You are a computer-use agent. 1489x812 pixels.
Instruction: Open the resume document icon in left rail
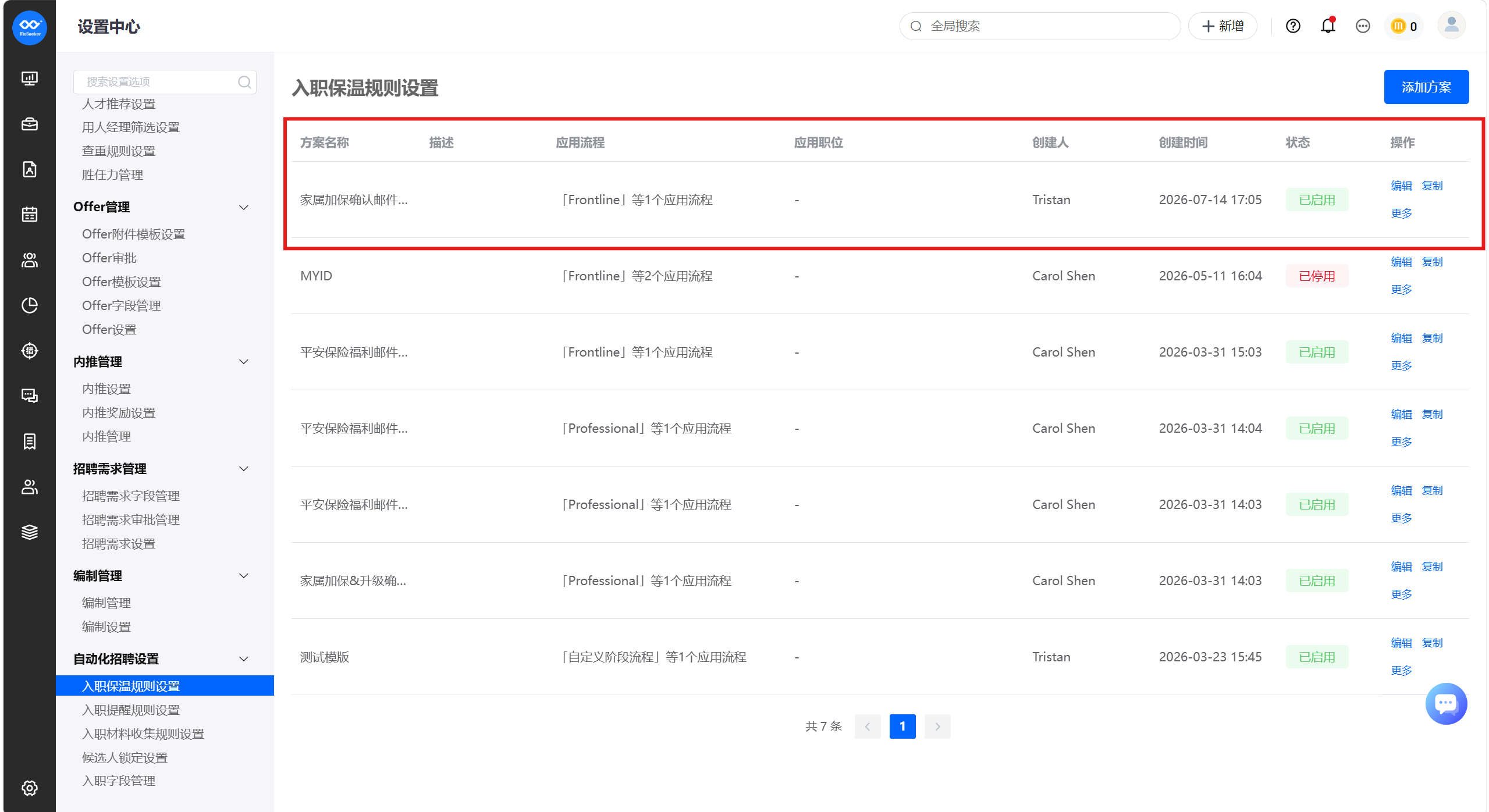tap(30, 169)
